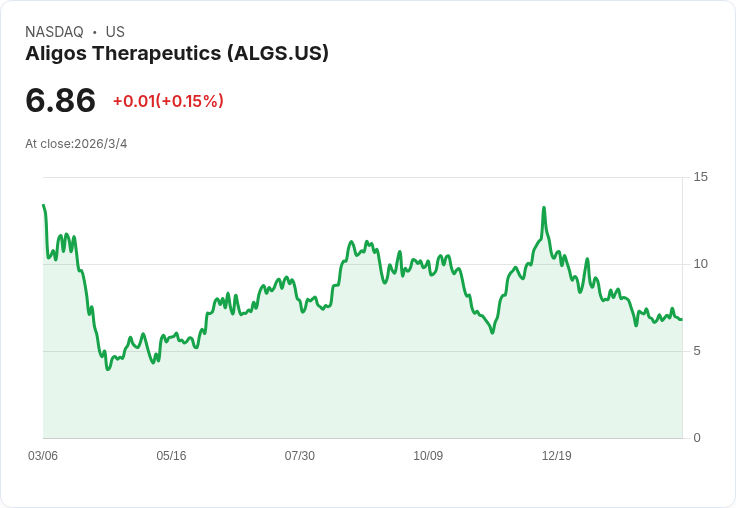The height and width of the screenshot is (508, 736).
Task: Select the 05/16 date on the x-axis
Action: coord(171,456)
